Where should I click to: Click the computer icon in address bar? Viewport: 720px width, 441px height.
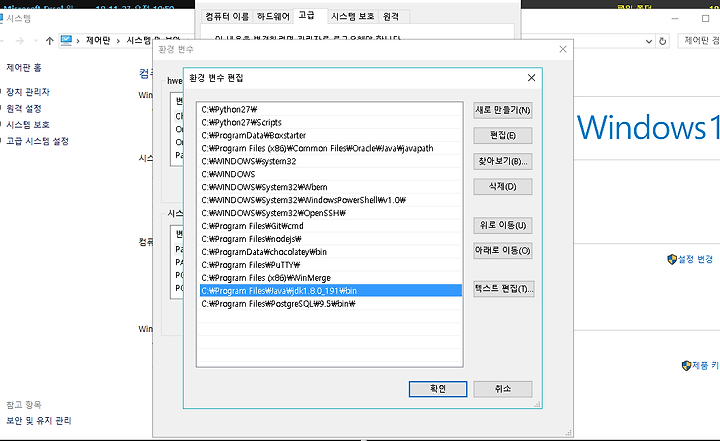coord(66,40)
